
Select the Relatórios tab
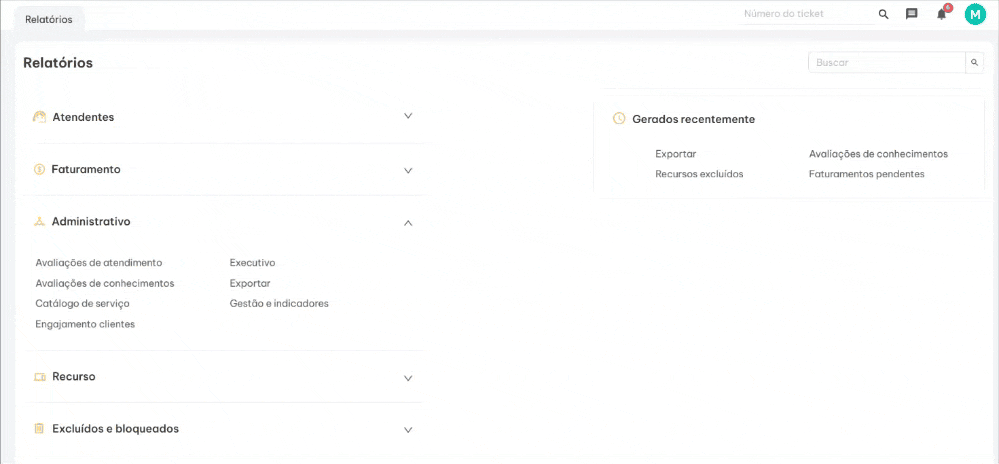point(49,19)
